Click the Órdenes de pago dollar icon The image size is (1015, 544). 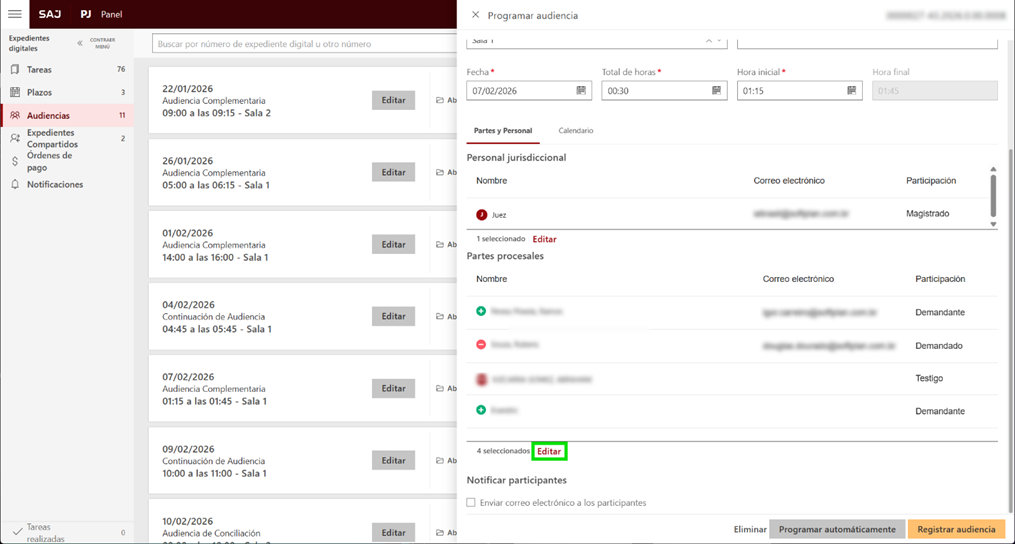coord(15,161)
